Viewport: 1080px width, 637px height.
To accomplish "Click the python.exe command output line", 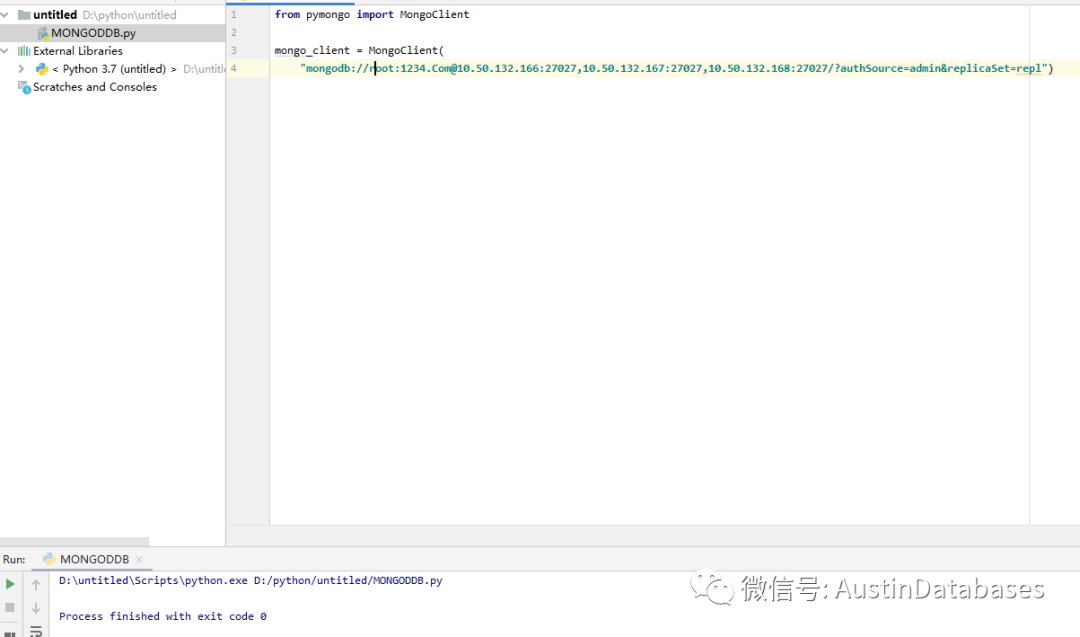I will point(251,581).
